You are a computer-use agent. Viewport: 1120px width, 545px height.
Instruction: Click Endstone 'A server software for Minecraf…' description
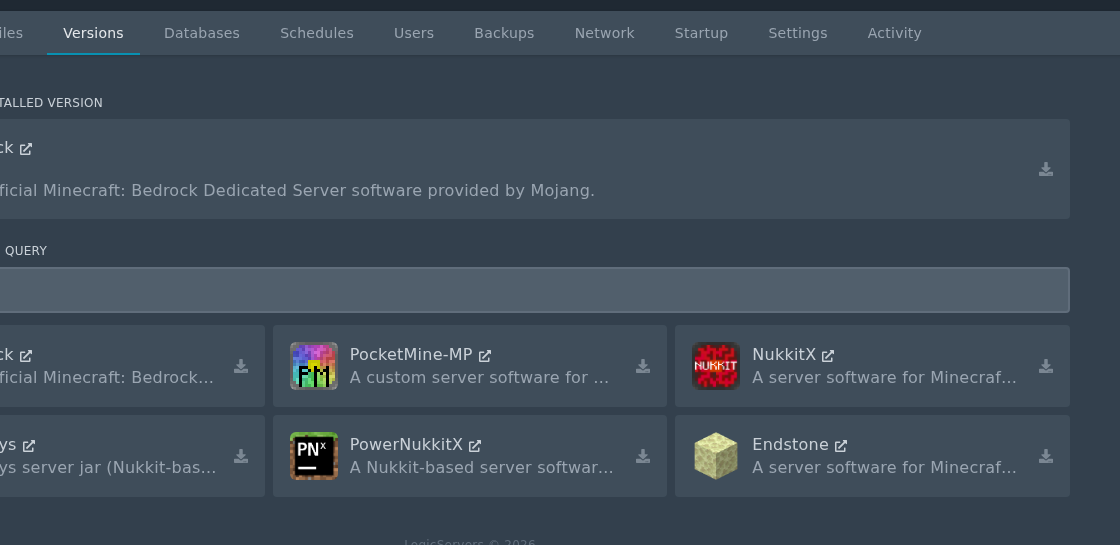point(884,467)
